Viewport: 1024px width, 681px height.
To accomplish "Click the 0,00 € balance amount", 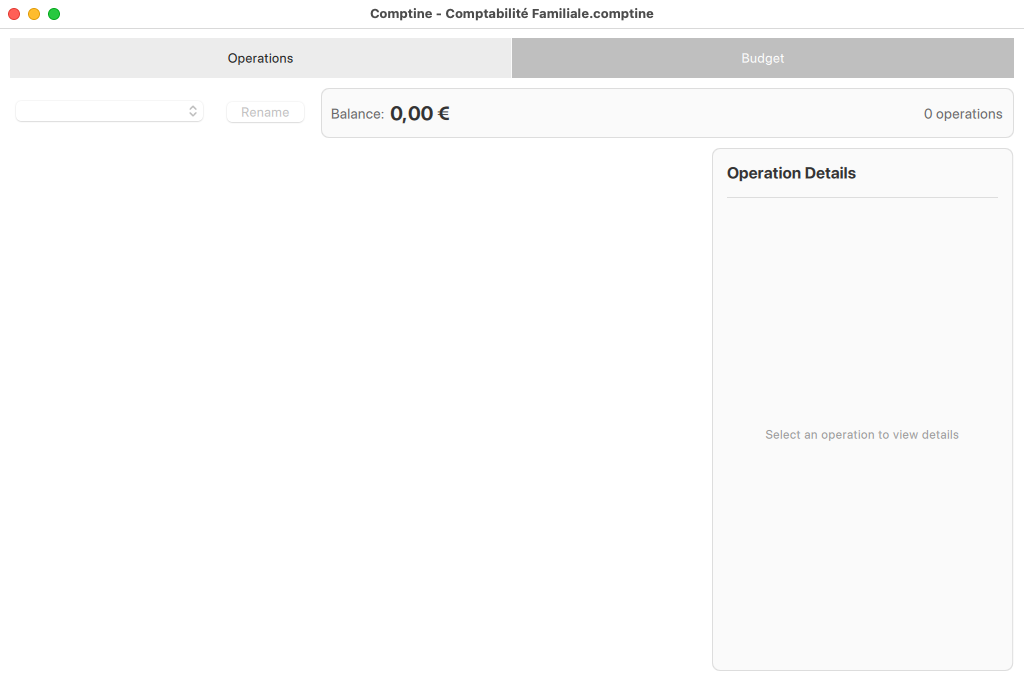I will coord(419,113).
